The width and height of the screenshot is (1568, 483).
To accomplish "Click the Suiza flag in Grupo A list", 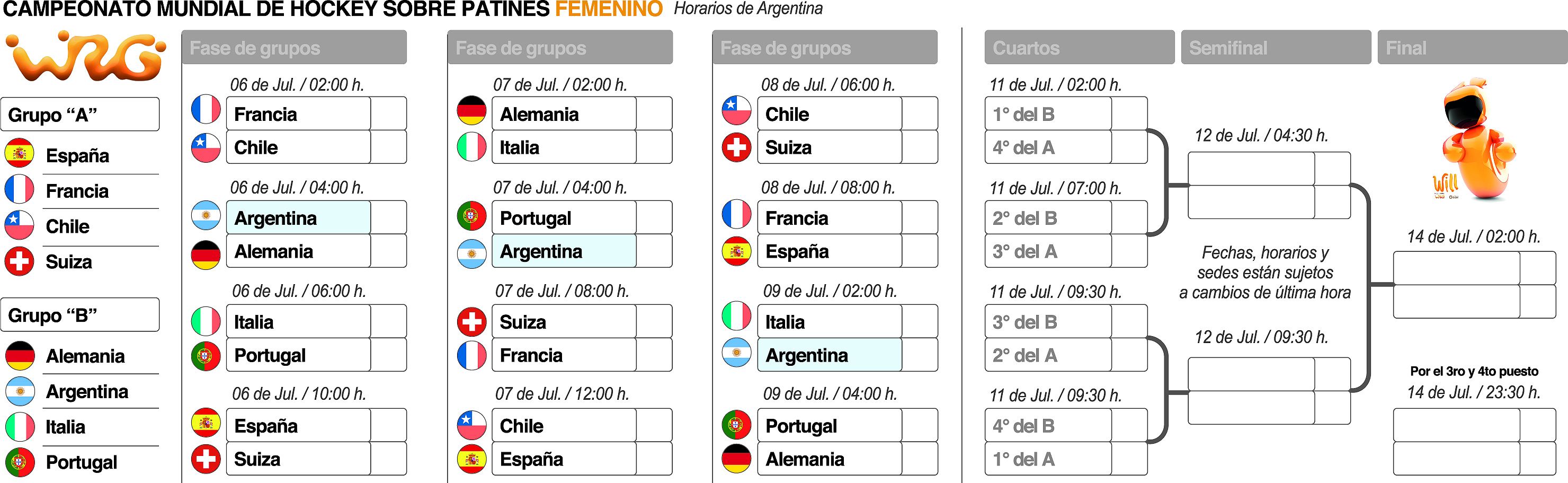I will (x=19, y=261).
